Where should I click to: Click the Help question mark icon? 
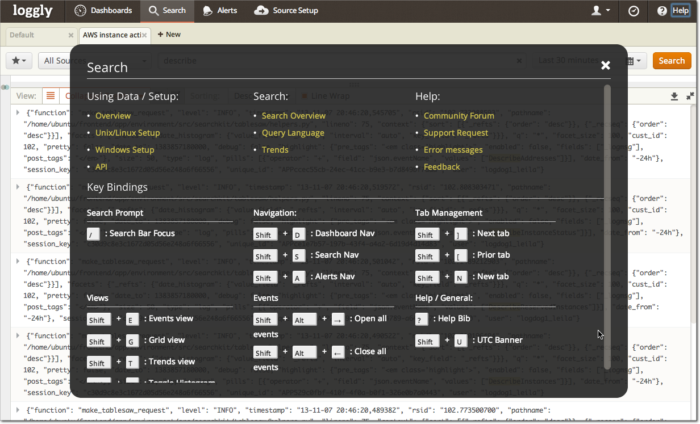[x=662, y=11]
